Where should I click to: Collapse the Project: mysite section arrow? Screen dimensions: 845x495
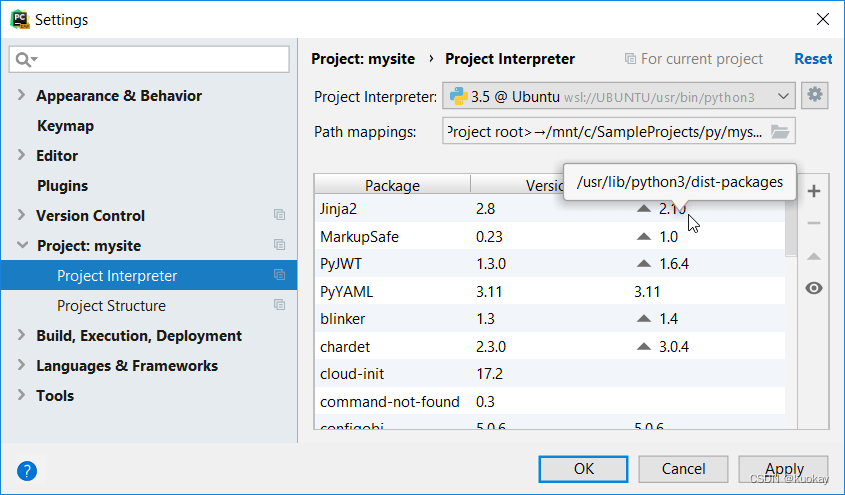(22, 245)
